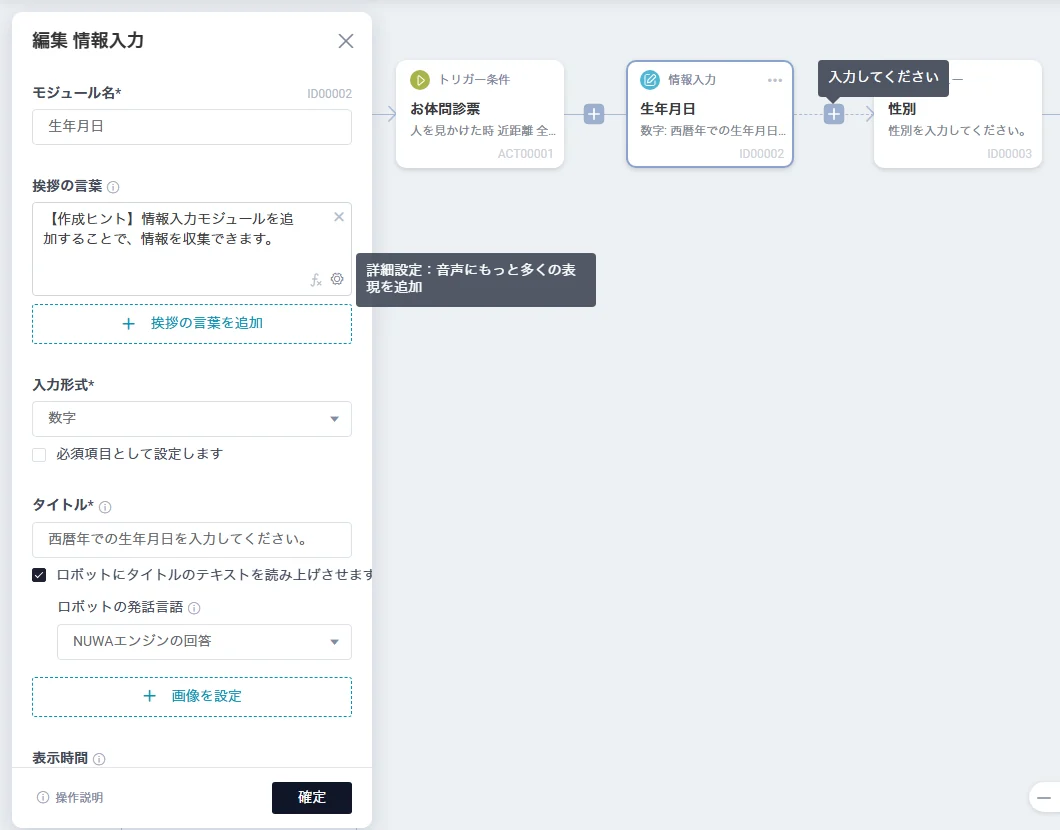Screen dimensions: 1060x830
Task: Select the お体問診票 trigger node card
Action: [x=480, y=114]
